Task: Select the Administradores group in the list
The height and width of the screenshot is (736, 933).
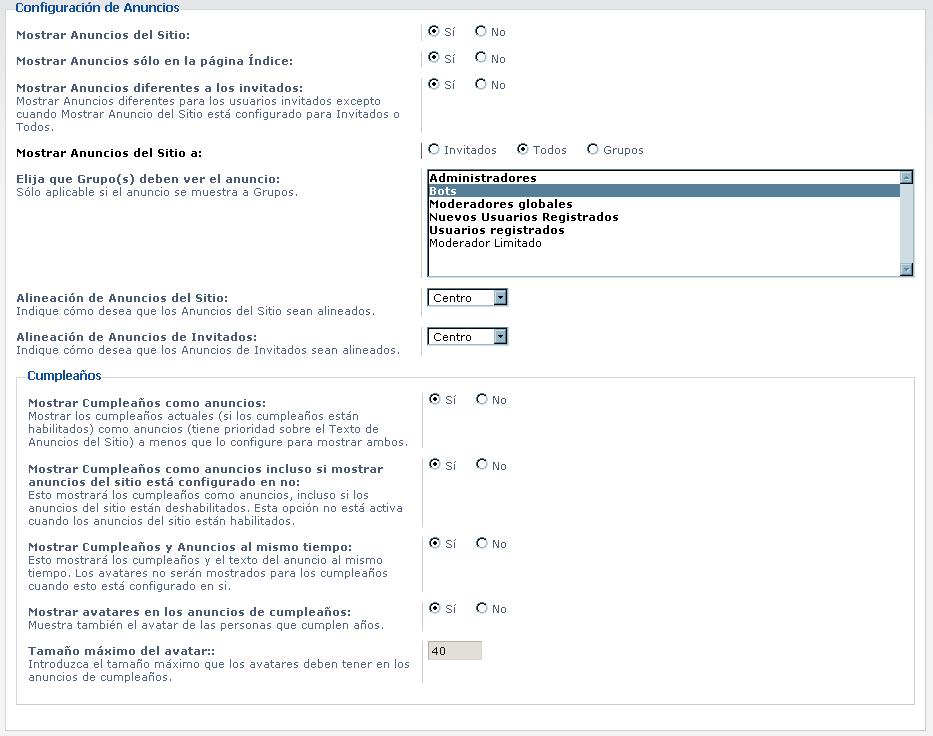Action: click(x=500, y=177)
